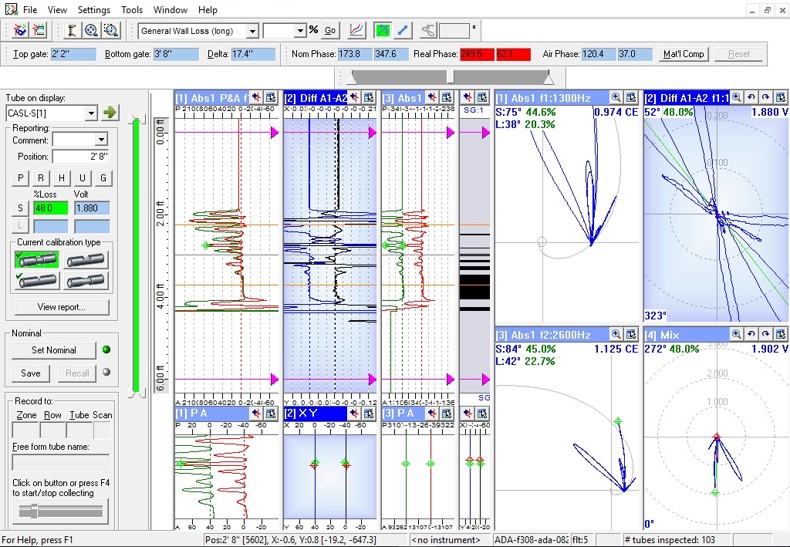
Task: Open the Settings menu
Action: [94, 9]
